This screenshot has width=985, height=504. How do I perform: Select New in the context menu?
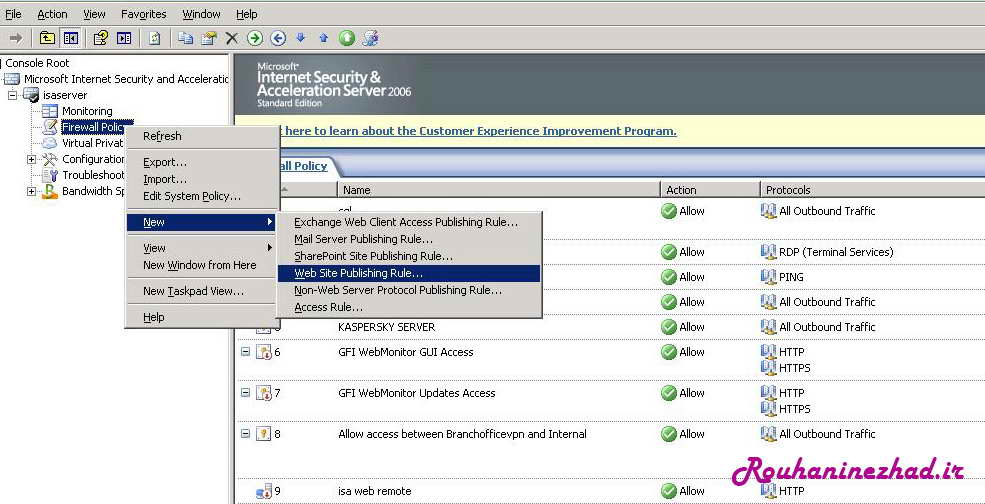pyautogui.click(x=202, y=222)
